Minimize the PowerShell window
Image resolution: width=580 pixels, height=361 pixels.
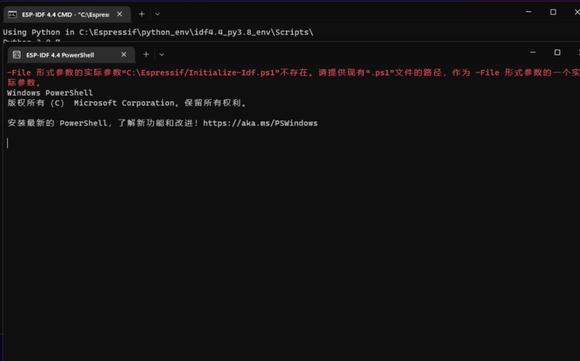click(533, 53)
